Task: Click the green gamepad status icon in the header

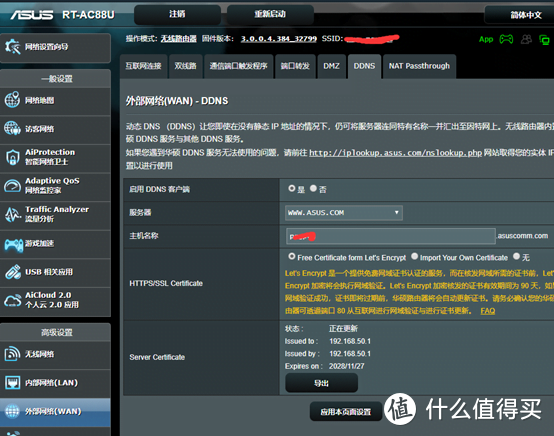Action: coord(506,39)
